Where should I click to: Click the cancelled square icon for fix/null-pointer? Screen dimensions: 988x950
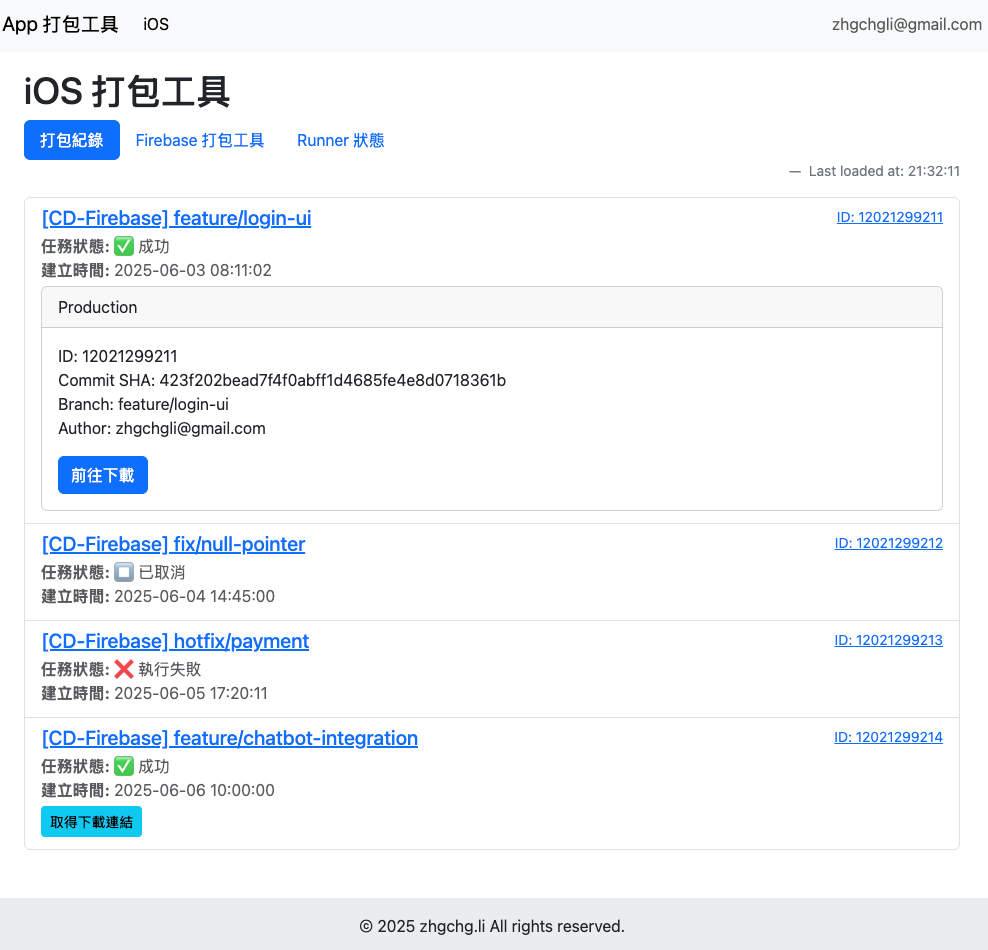(124, 572)
